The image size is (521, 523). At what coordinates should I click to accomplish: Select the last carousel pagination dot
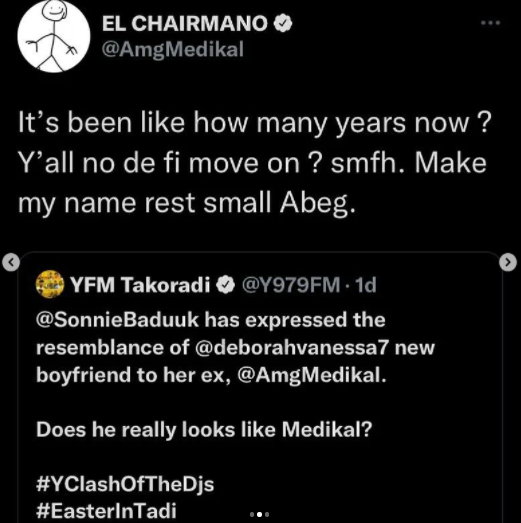coord(267,515)
